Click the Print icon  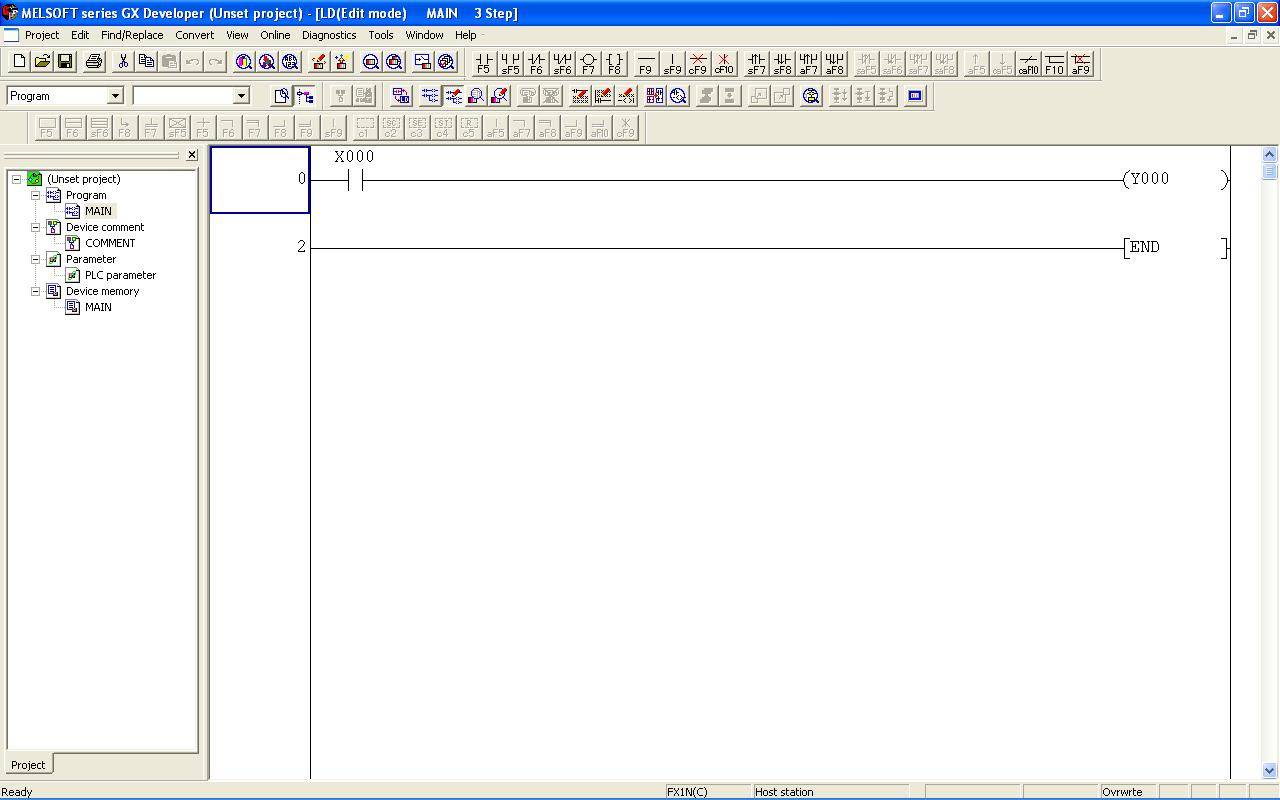(94, 62)
